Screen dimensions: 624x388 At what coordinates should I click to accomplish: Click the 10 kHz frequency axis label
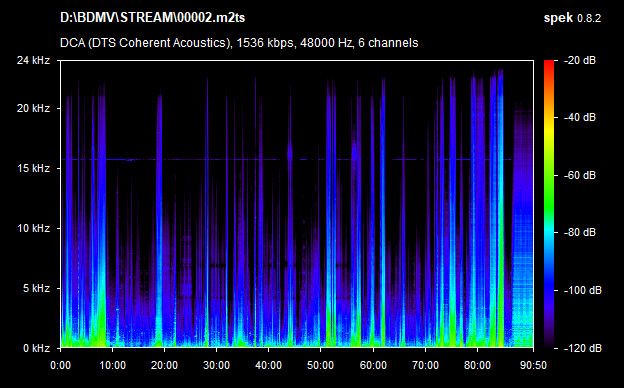(33, 228)
